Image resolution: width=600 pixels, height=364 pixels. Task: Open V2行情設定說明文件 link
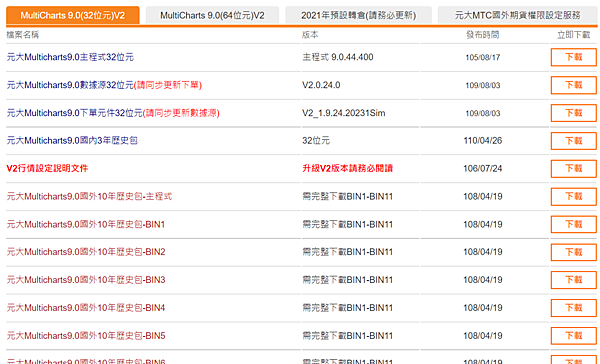[x=47, y=168]
